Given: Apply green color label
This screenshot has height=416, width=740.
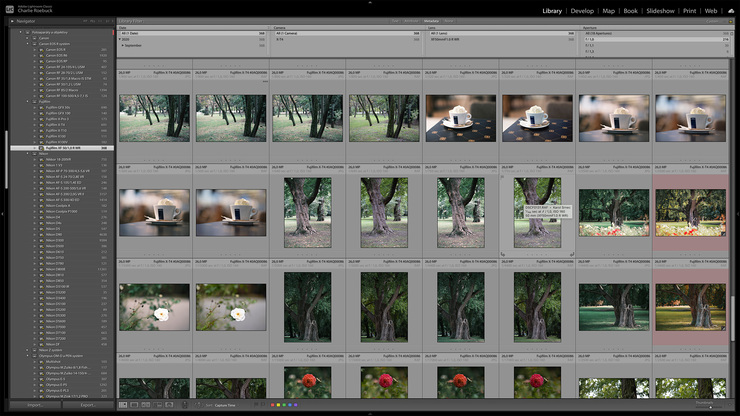Looking at the screenshot, I should tap(284, 405).
